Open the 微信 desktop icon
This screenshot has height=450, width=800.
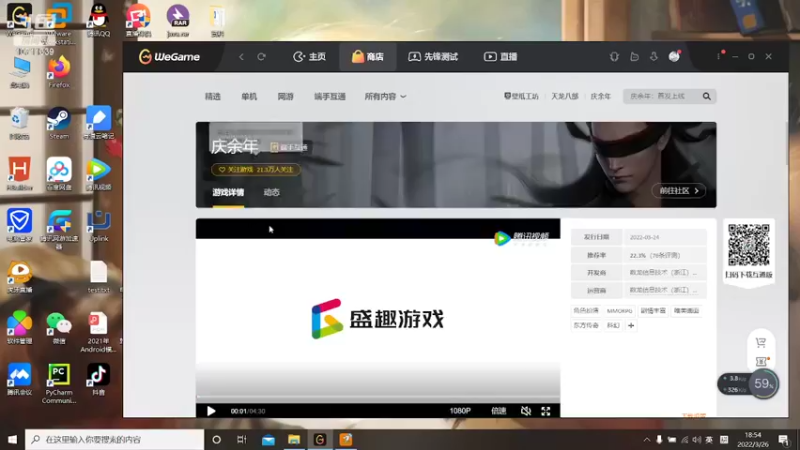pyautogui.click(x=59, y=328)
